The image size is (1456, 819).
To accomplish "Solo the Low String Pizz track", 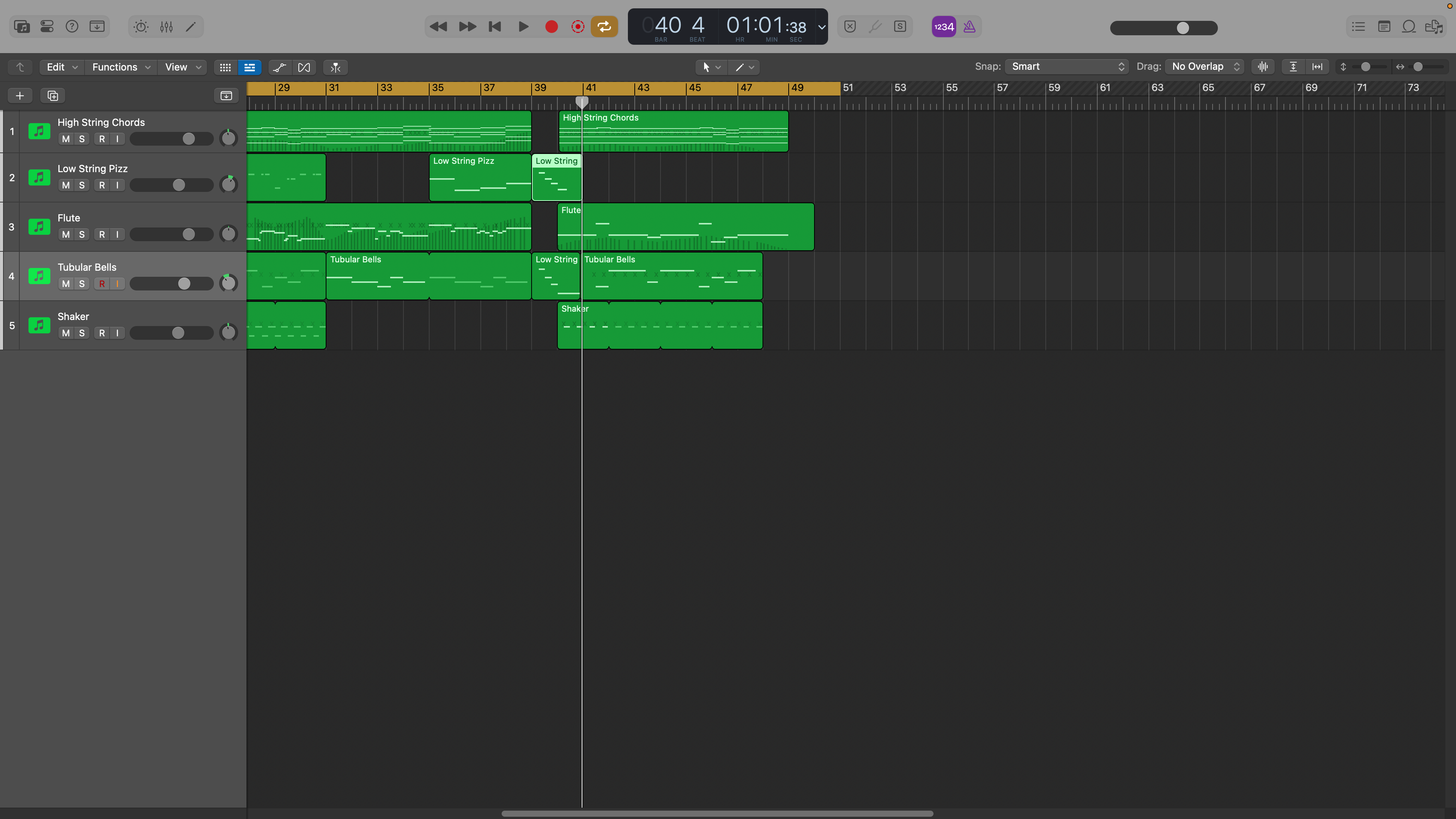I will 82,185.
